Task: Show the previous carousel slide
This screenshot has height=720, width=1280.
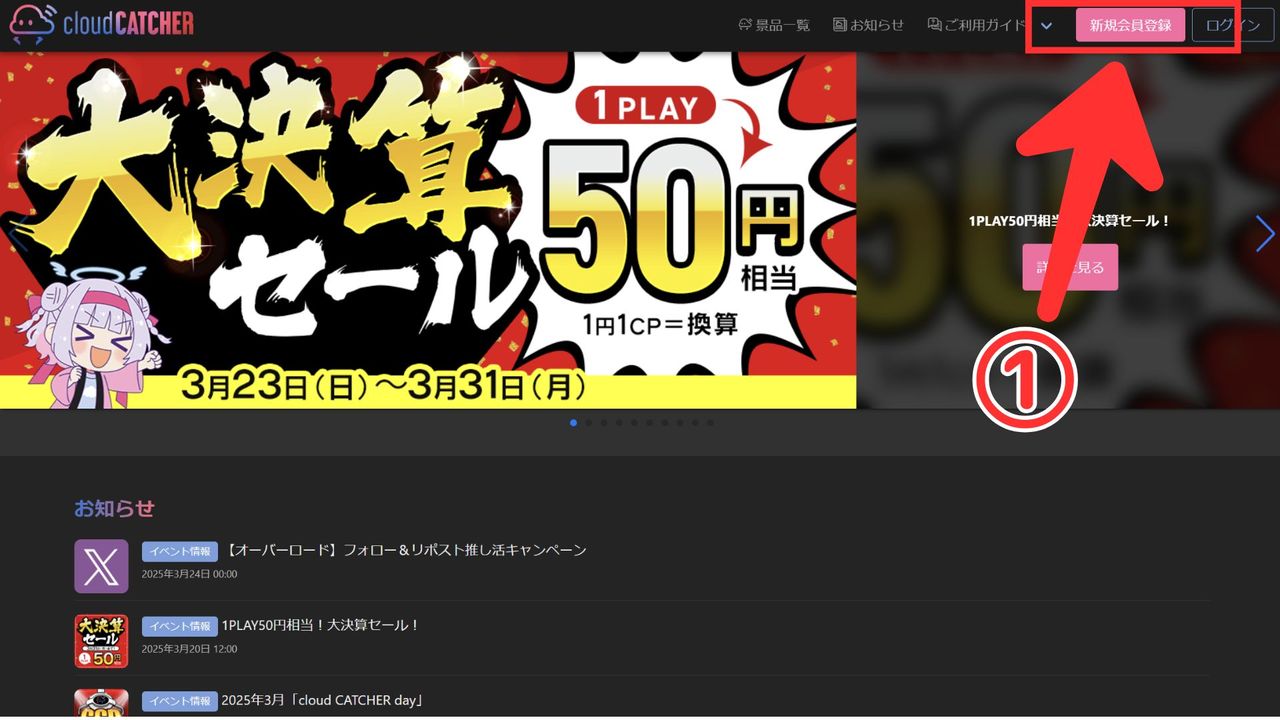Action: pyautogui.click(x=16, y=234)
